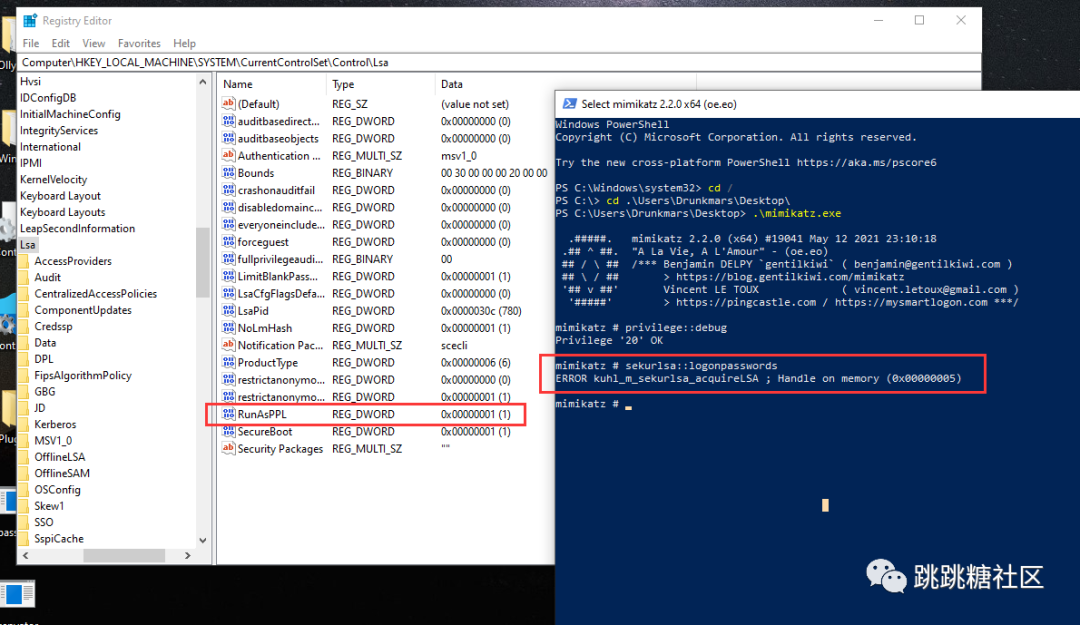Click the tree horizontal scroll right arrow

pyautogui.click(x=187, y=555)
